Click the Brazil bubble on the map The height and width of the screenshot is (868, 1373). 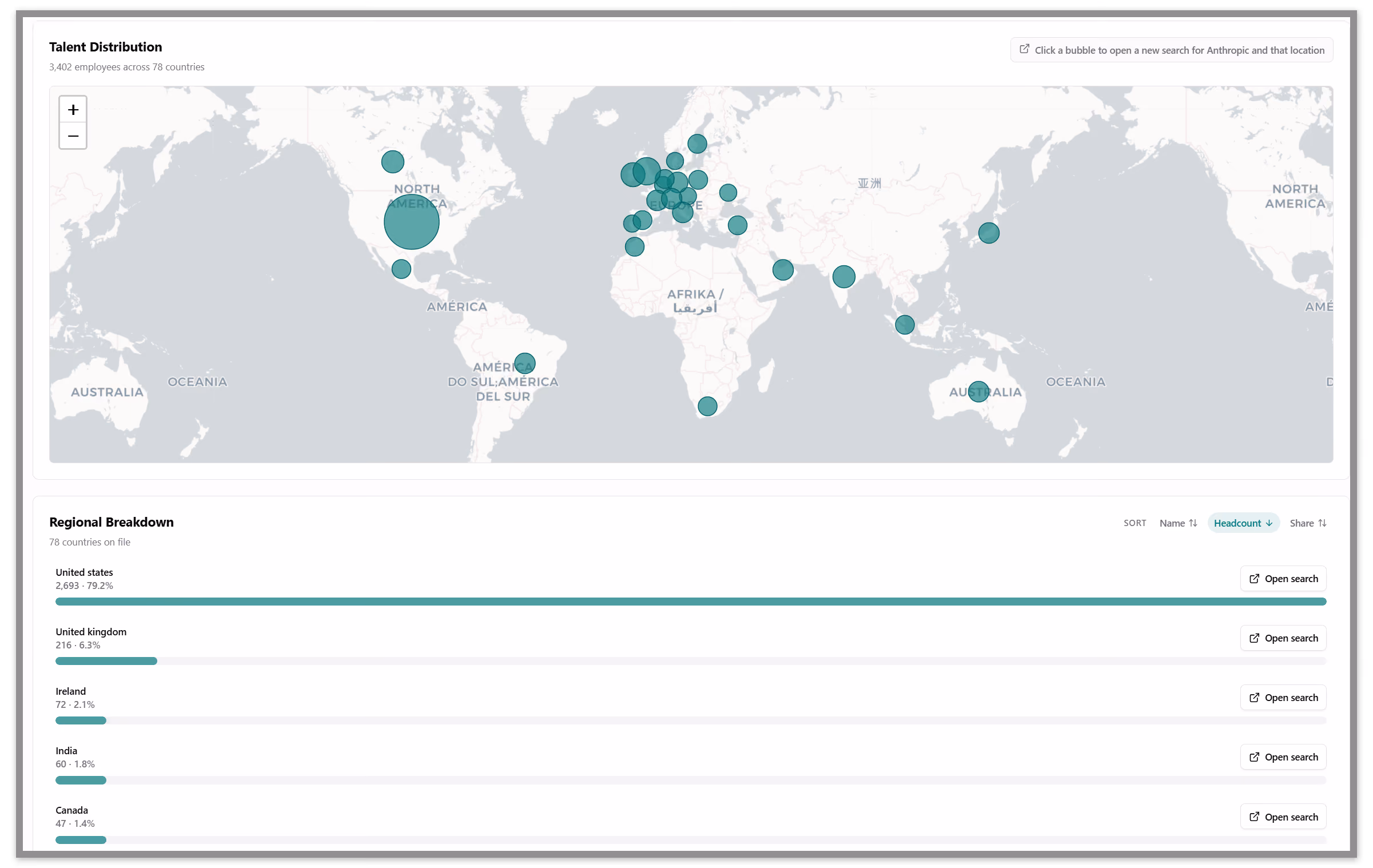coord(524,364)
